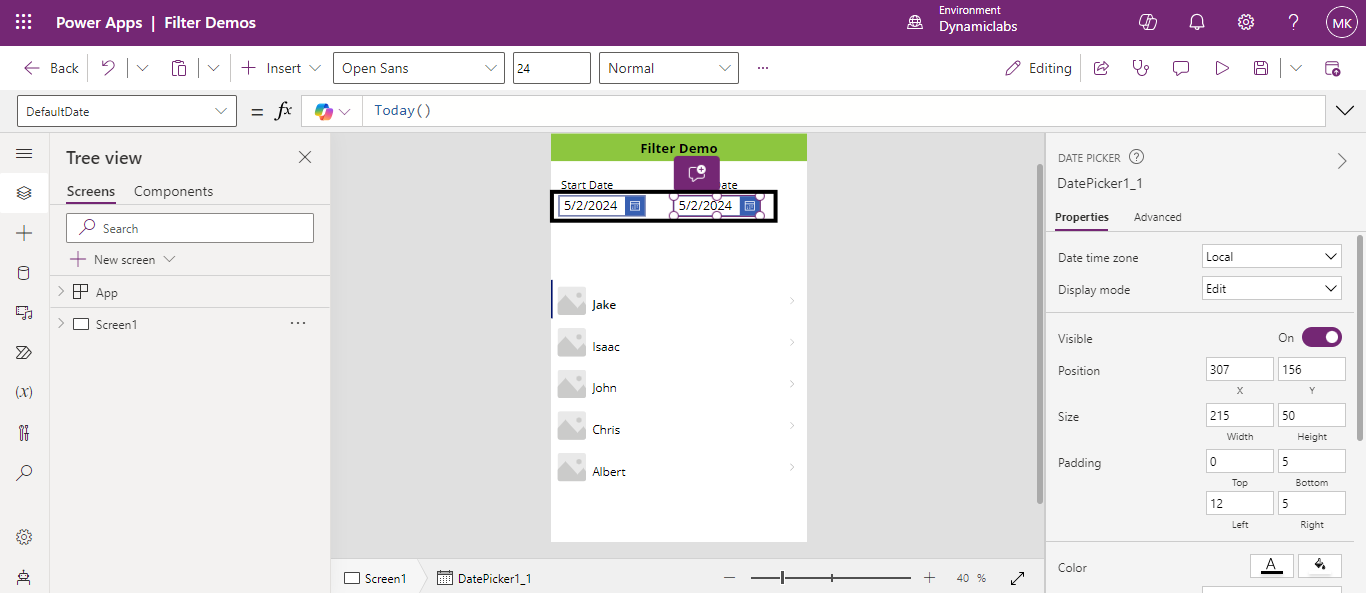Click the Save icon in the toolbar
This screenshot has width=1366, height=593.
point(1261,68)
